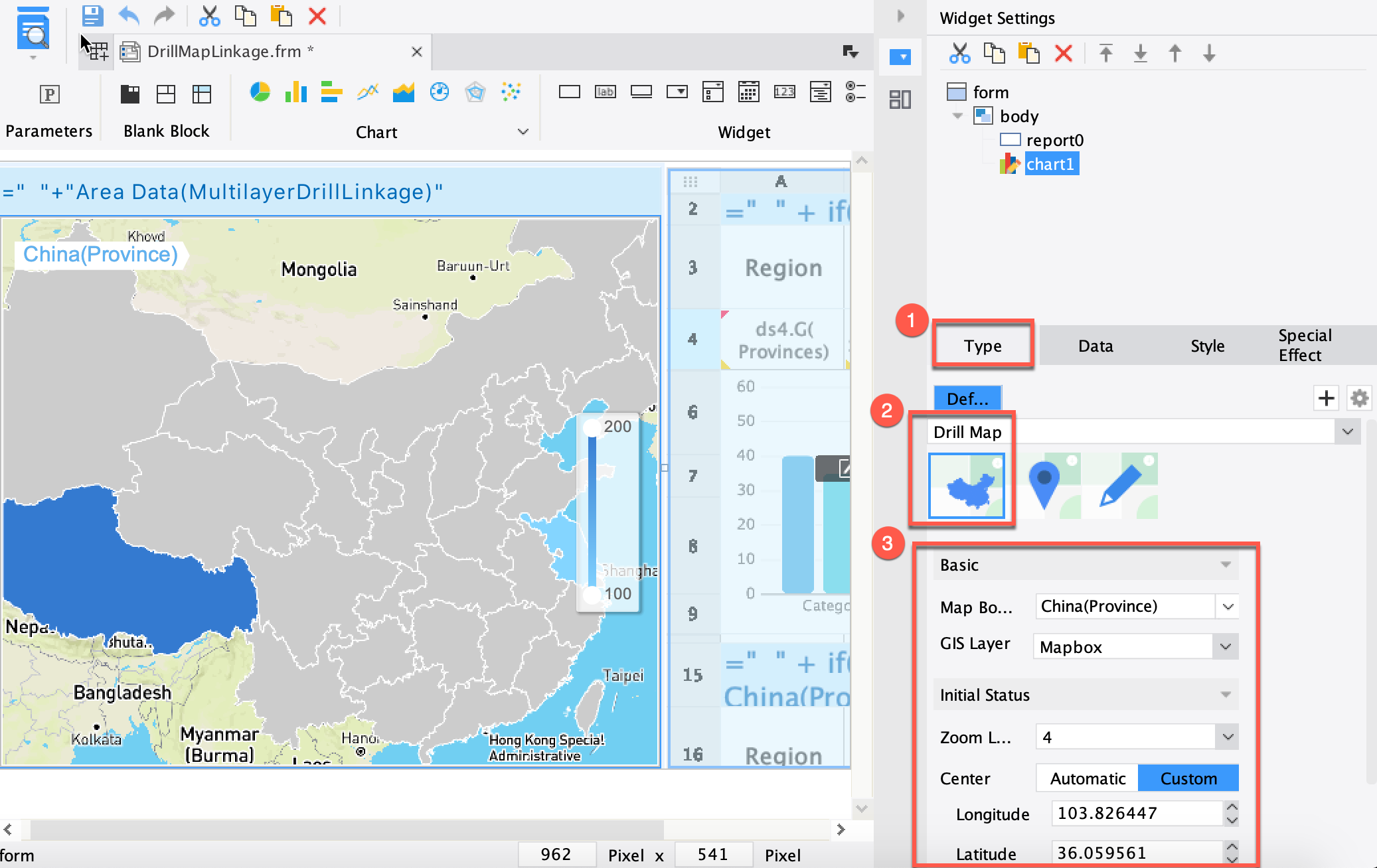Select the area map thumbnail

(x=967, y=485)
